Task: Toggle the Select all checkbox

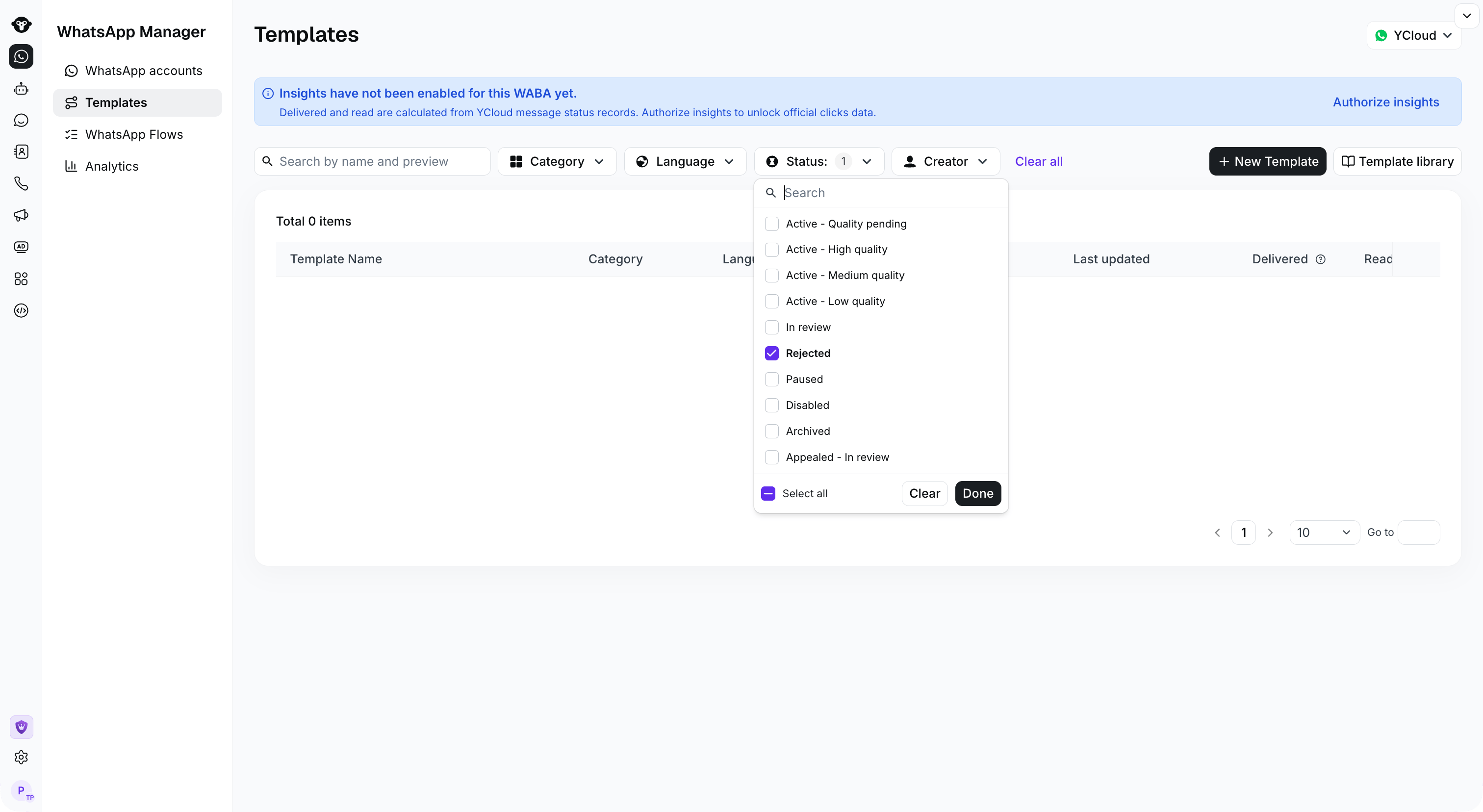Action: coord(768,494)
